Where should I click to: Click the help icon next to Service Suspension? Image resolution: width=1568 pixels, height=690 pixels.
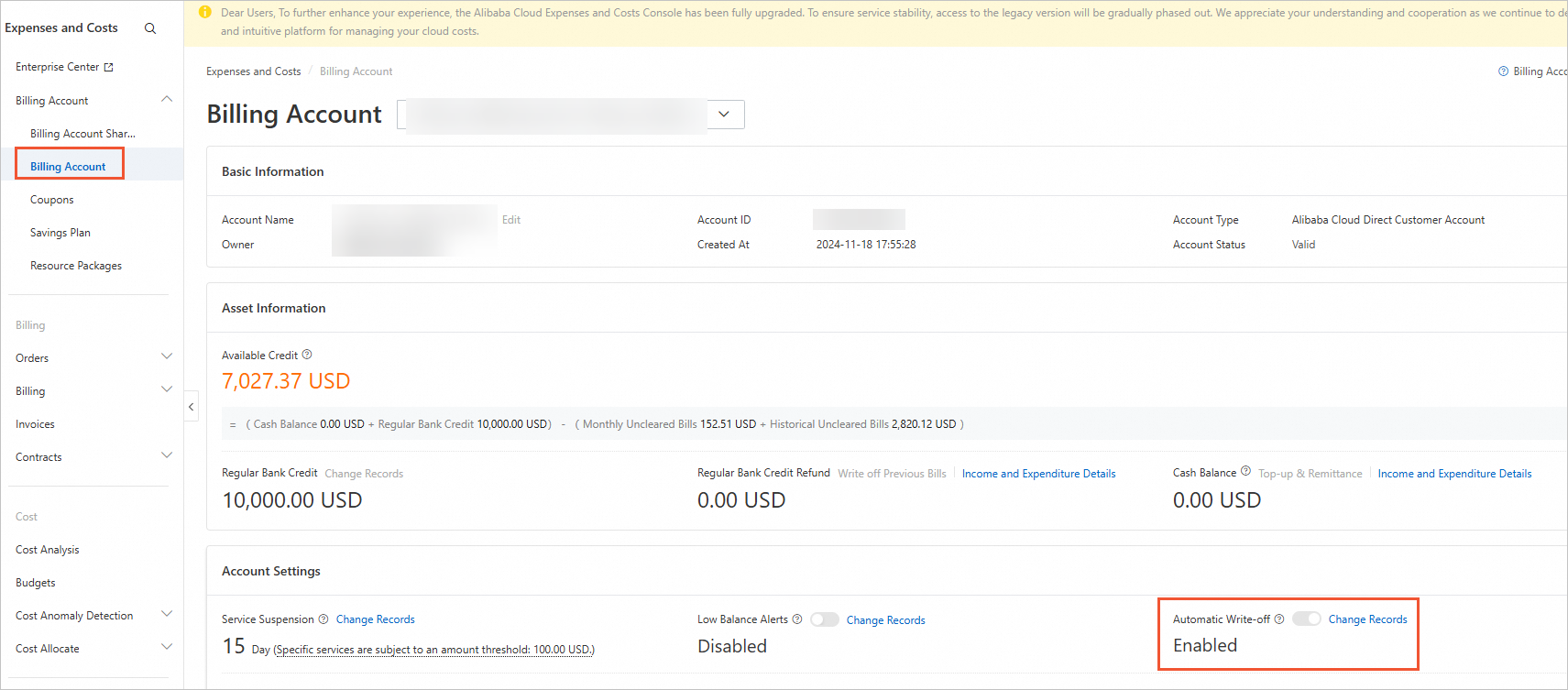coord(323,619)
